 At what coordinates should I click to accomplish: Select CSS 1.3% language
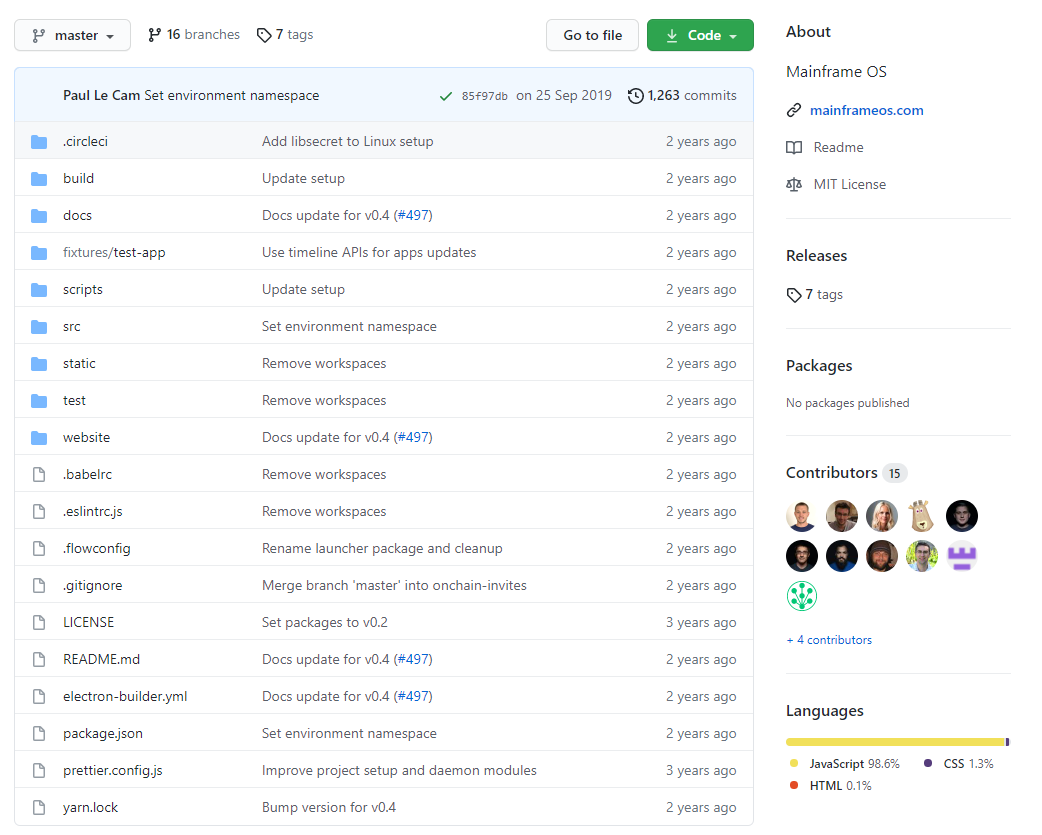click(x=958, y=764)
